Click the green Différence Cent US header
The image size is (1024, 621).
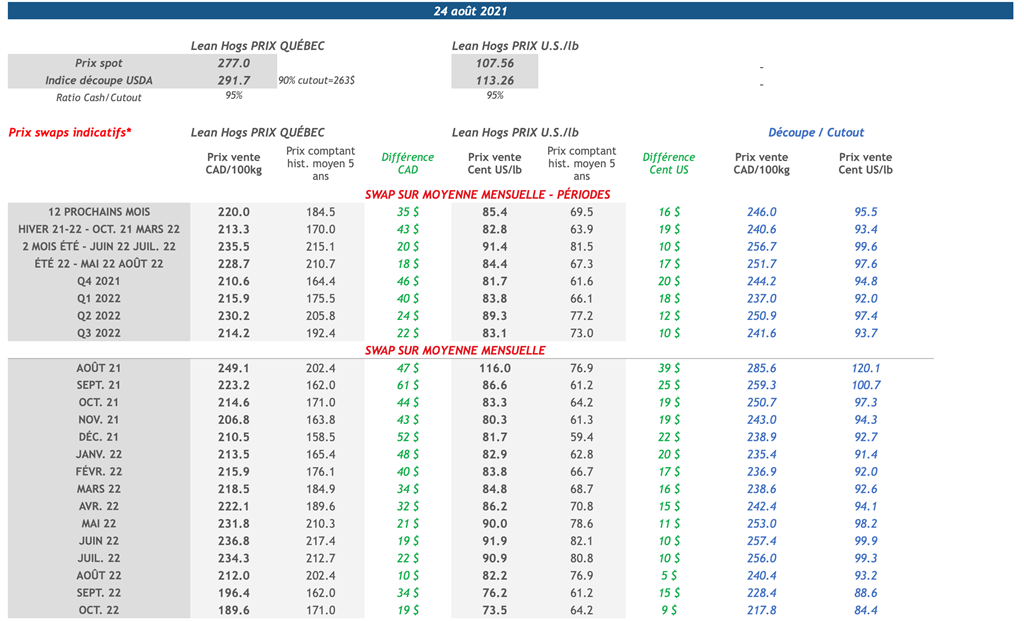click(x=668, y=163)
